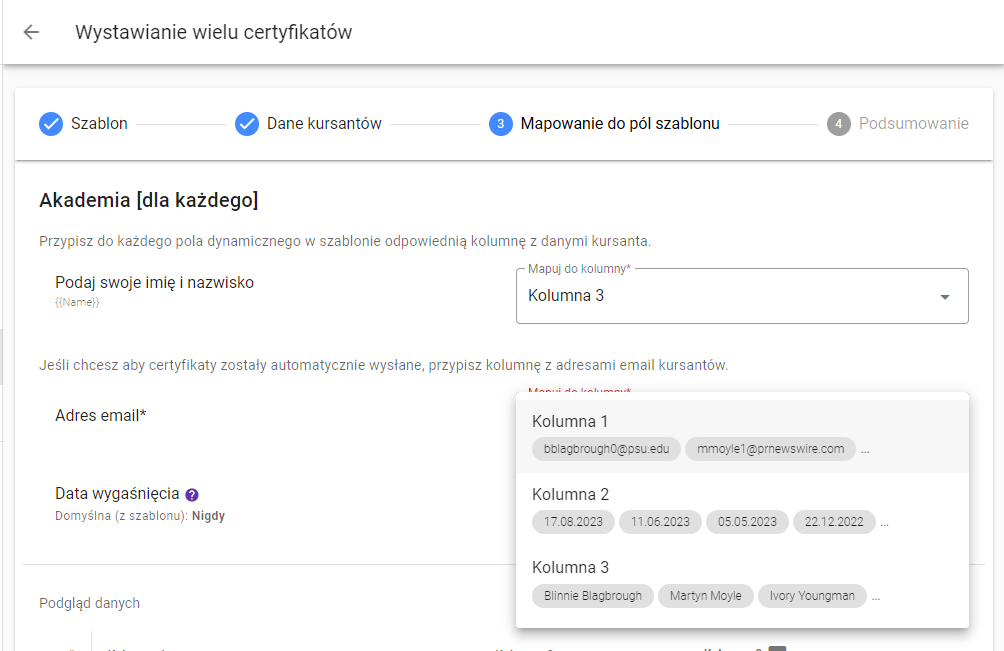Click the 17.08.2023 date chip
Screen dimensions: 1004x651
[x=573, y=522]
